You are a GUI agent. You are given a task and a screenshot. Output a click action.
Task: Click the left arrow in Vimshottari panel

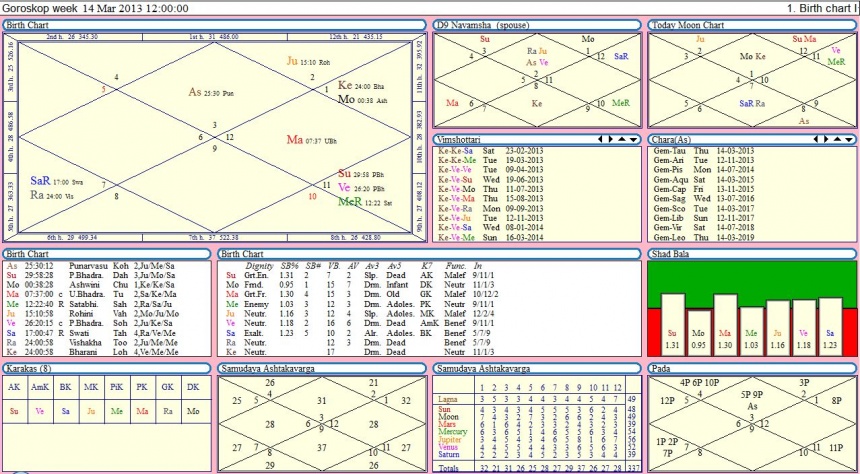click(598, 139)
